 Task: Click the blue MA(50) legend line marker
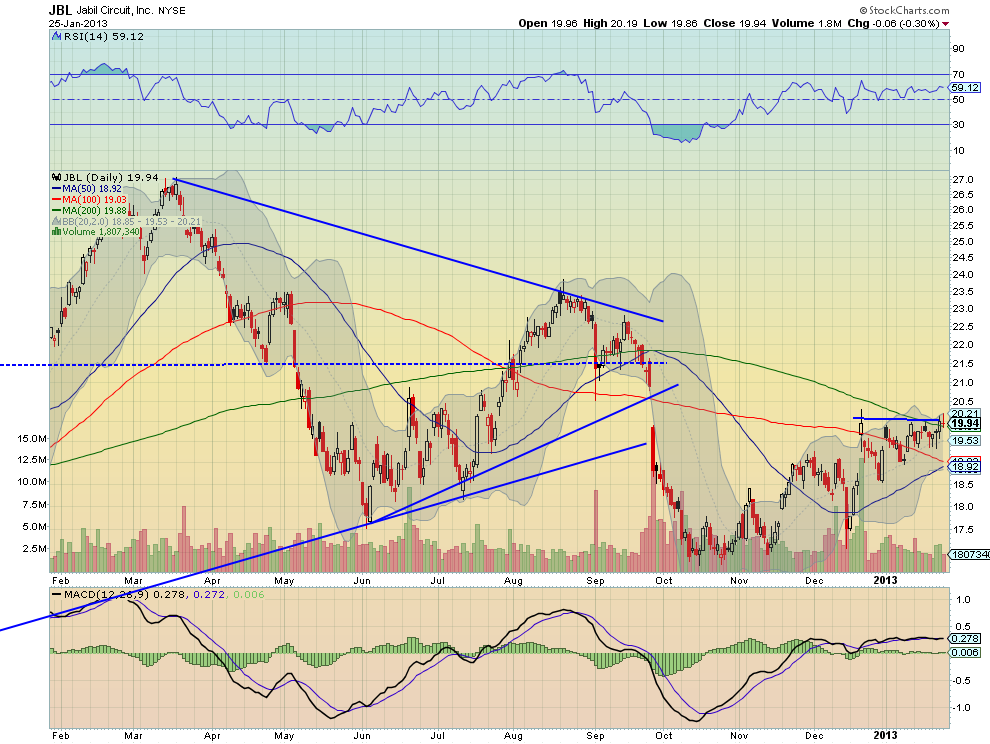point(57,187)
